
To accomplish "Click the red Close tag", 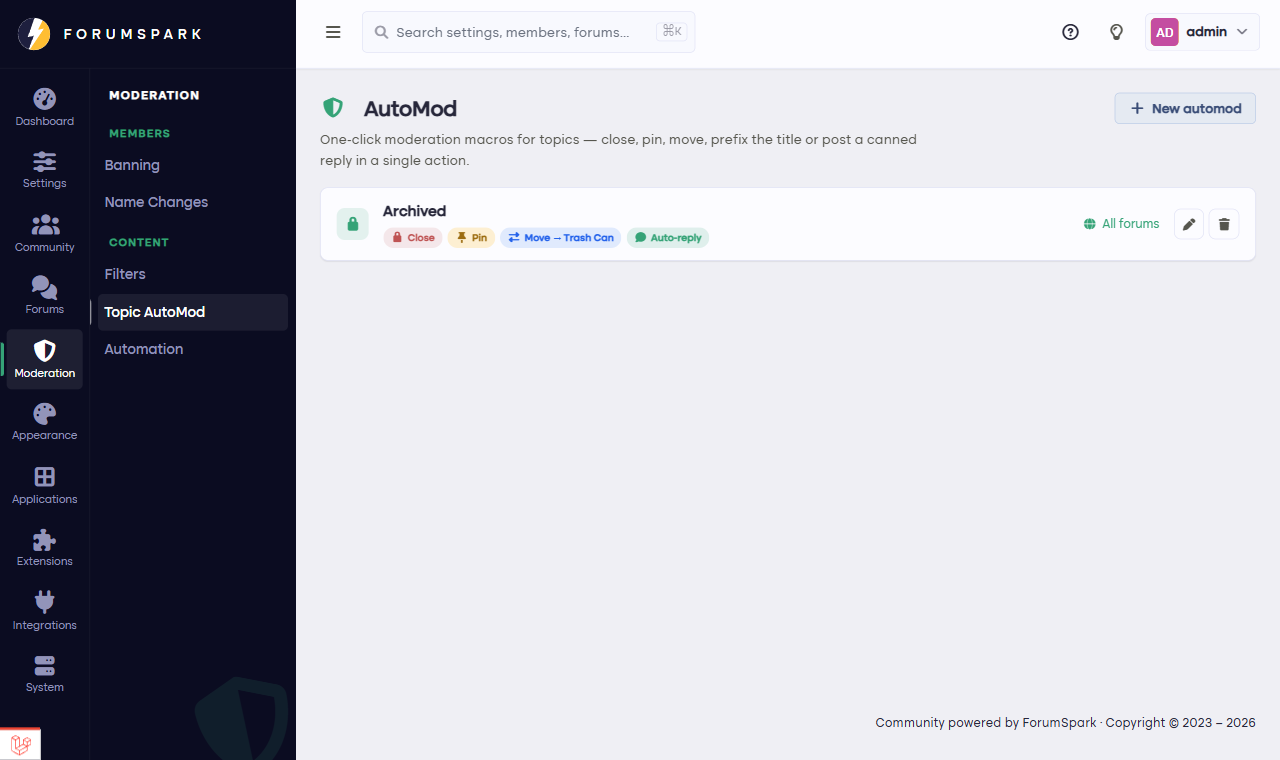I will (x=413, y=238).
